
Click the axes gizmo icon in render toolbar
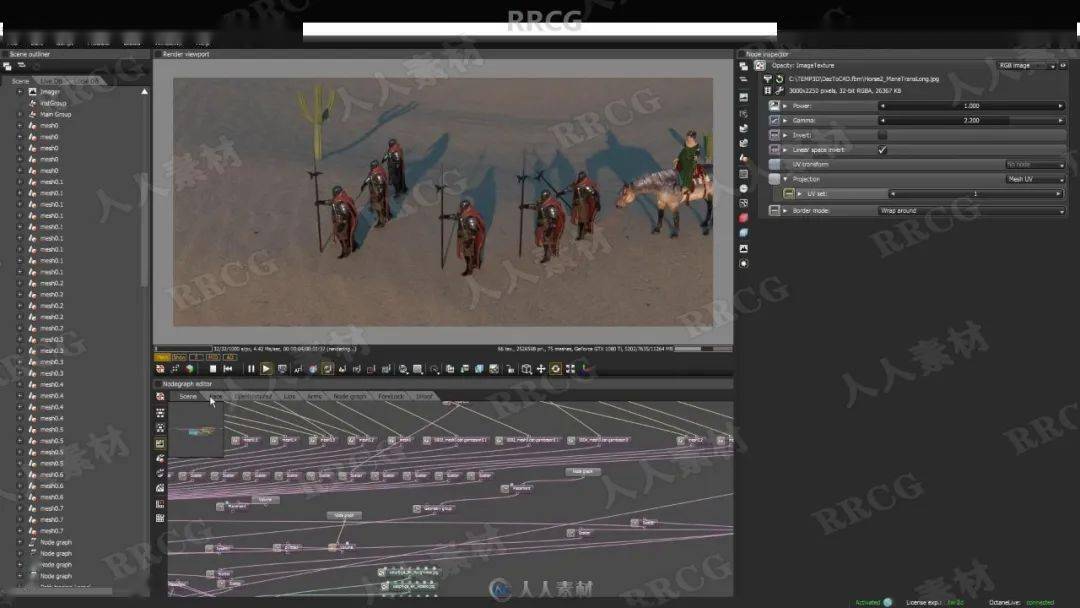click(585, 369)
